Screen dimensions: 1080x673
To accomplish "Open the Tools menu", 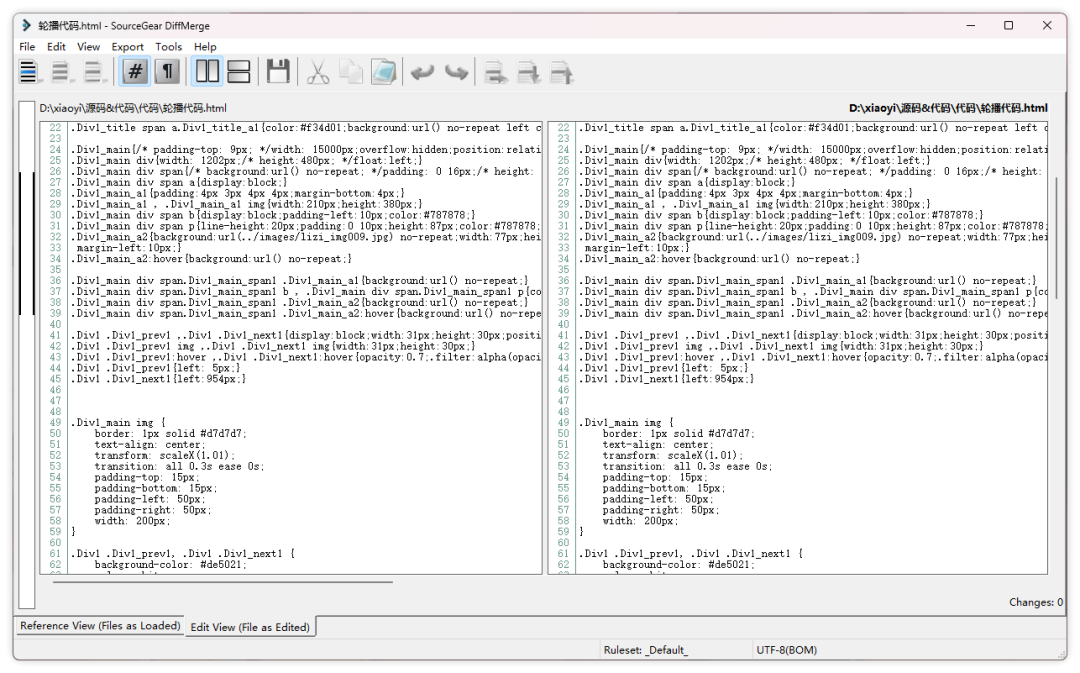I will (168, 47).
